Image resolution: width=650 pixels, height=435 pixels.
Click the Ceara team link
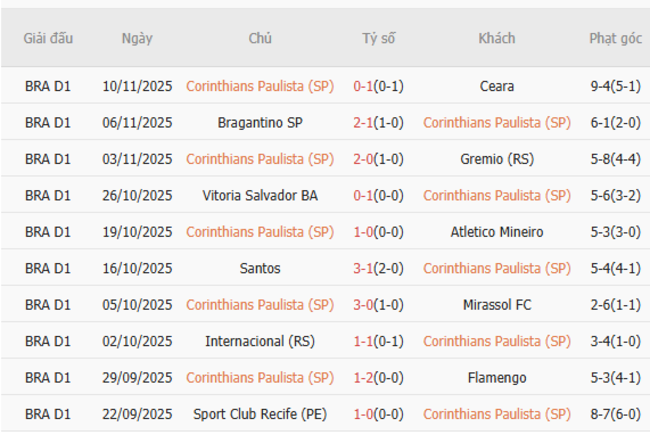point(496,86)
